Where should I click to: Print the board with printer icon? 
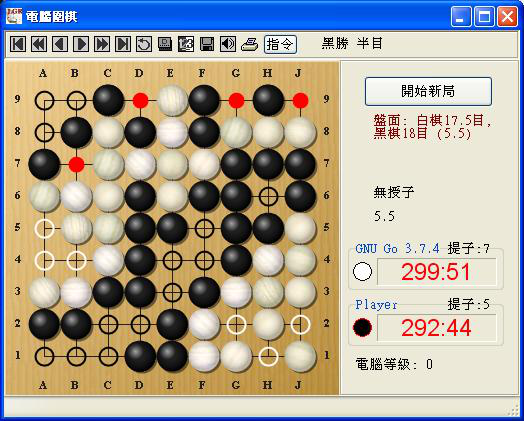pyautogui.click(x=249, y=44)
